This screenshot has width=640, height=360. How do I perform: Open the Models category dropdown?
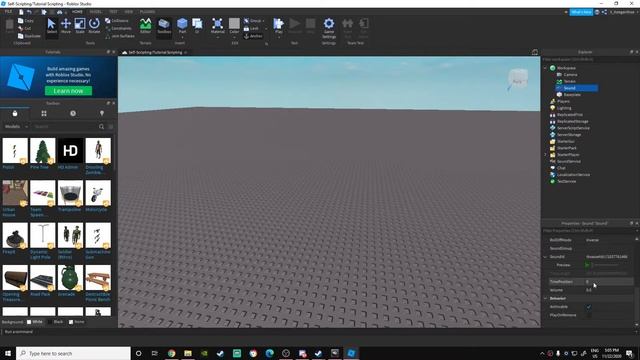click(16, 127)
